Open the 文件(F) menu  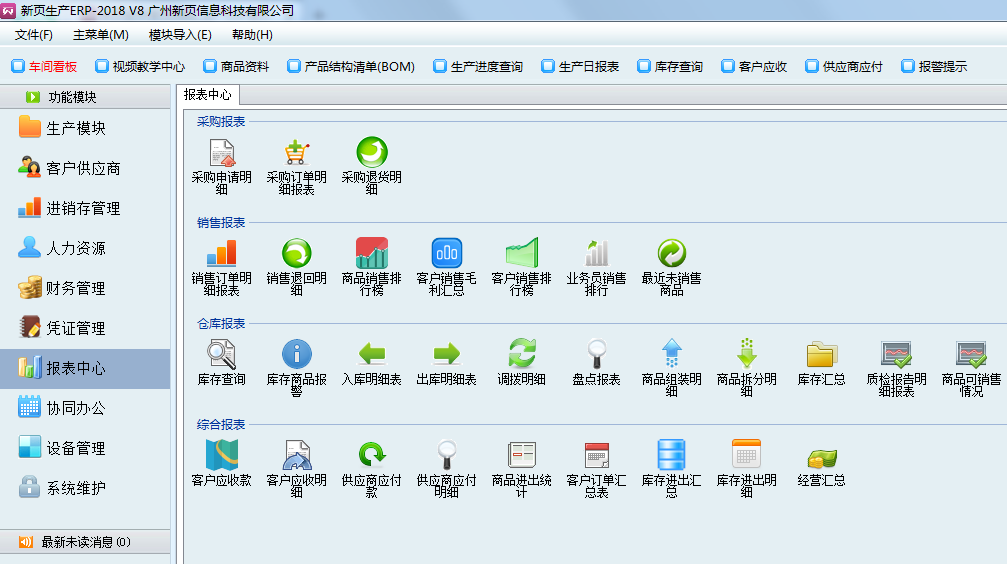[x=34, y=35]
